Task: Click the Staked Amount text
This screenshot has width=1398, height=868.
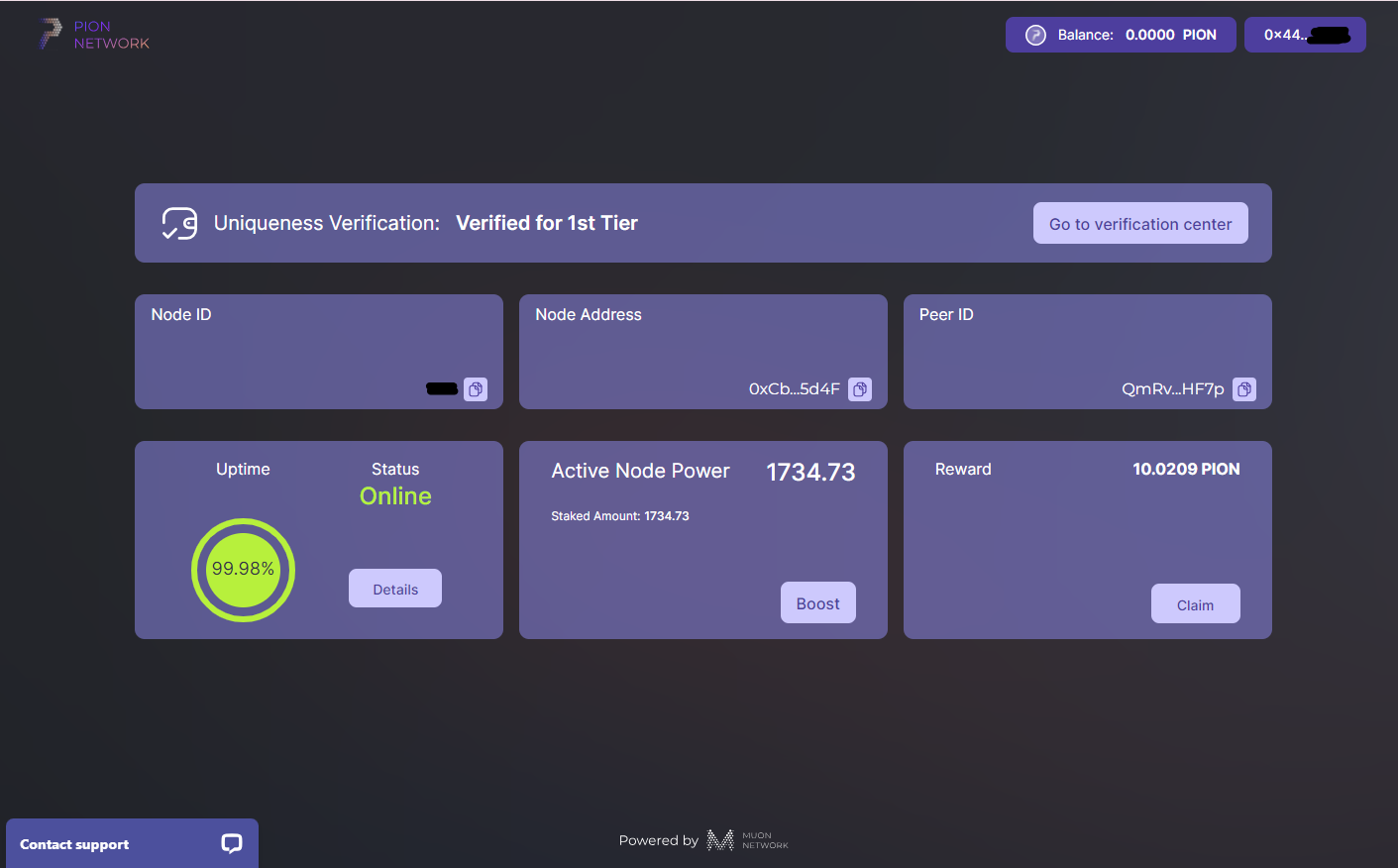Action: tap(620, 516)
